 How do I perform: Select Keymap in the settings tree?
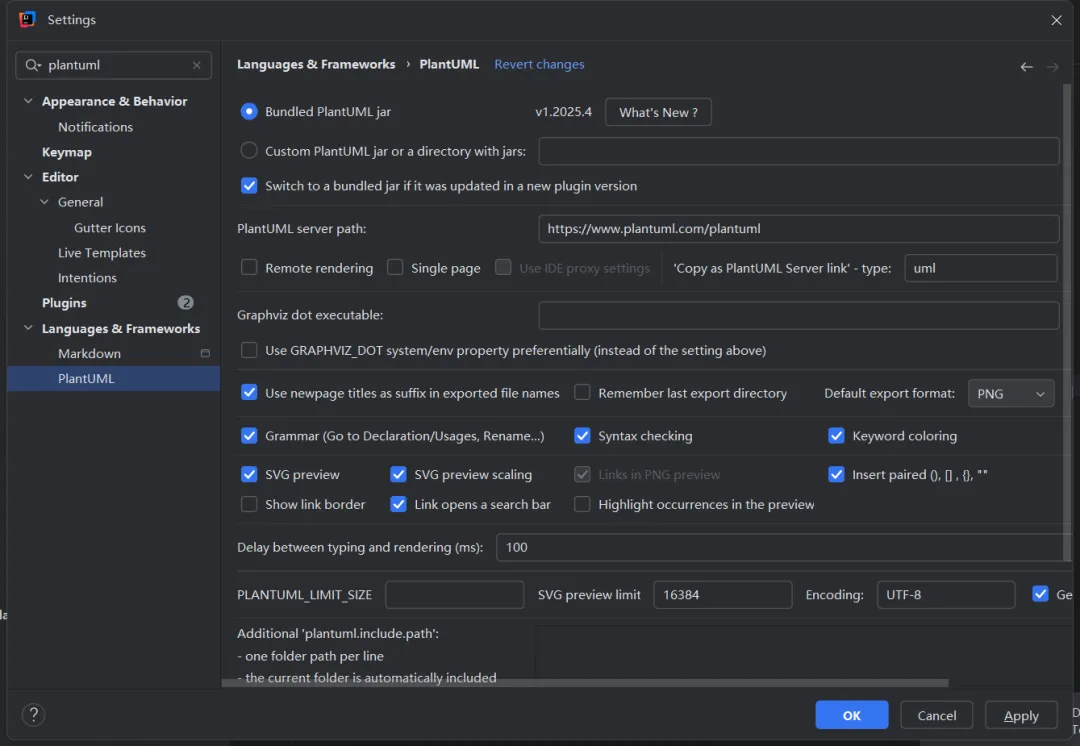pyautogui.click(x=67, y=152)
